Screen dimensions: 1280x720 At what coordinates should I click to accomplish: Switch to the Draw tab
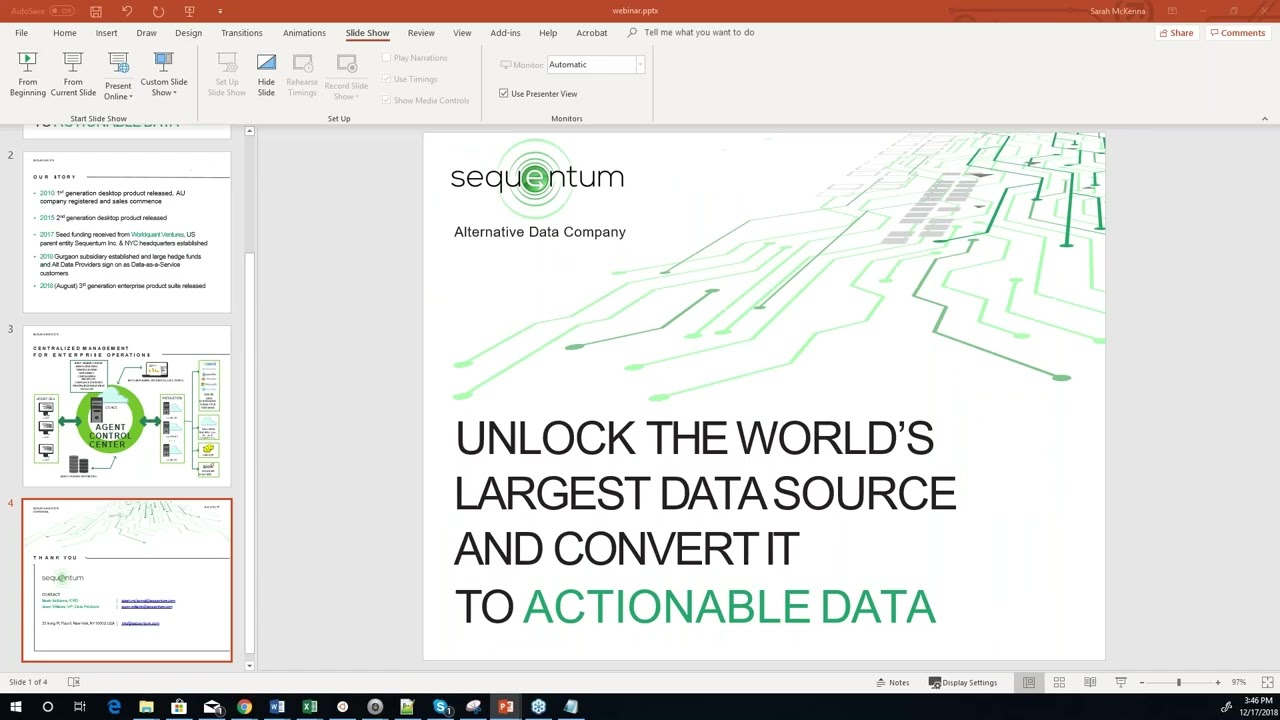pyautogui.click(x=146, y=33)
